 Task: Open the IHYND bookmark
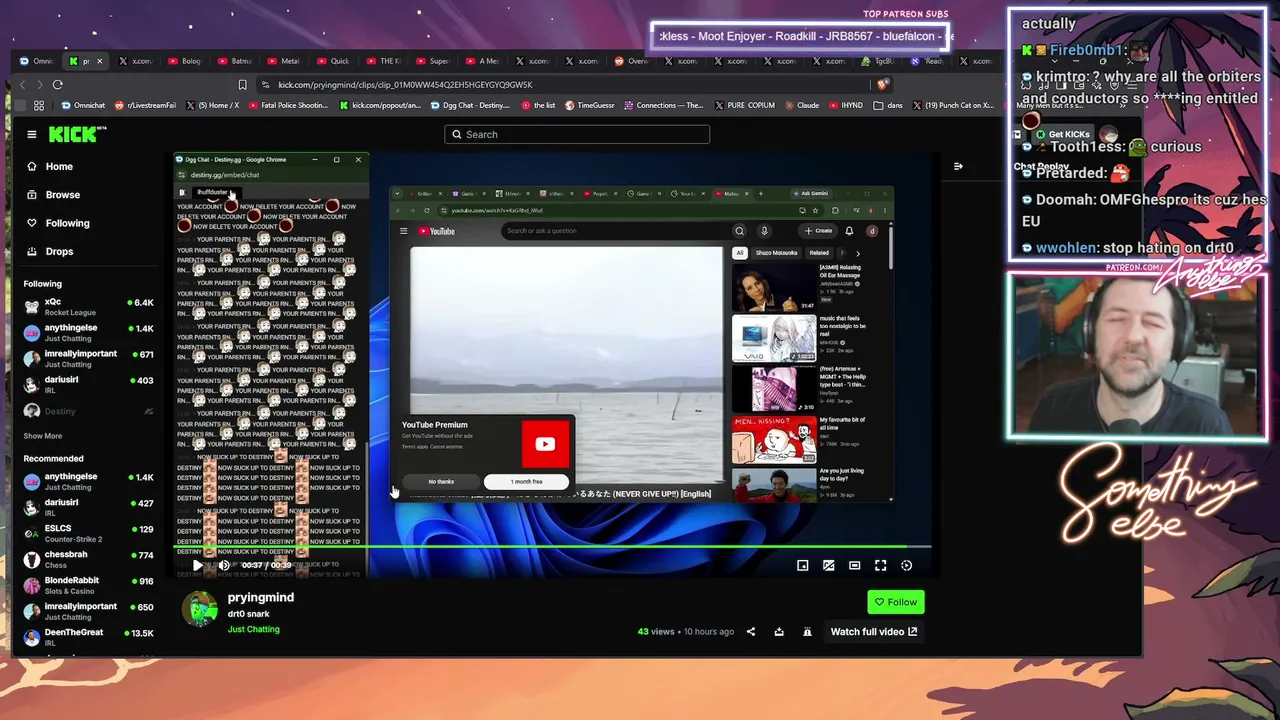tap(846, 105)
